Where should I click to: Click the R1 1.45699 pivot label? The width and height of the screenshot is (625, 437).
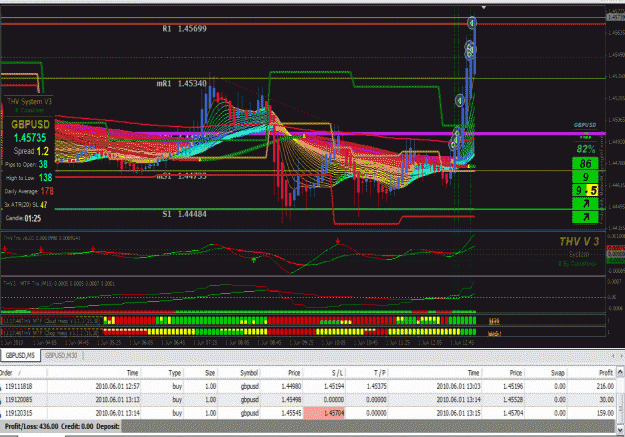(x=184, y=29)
